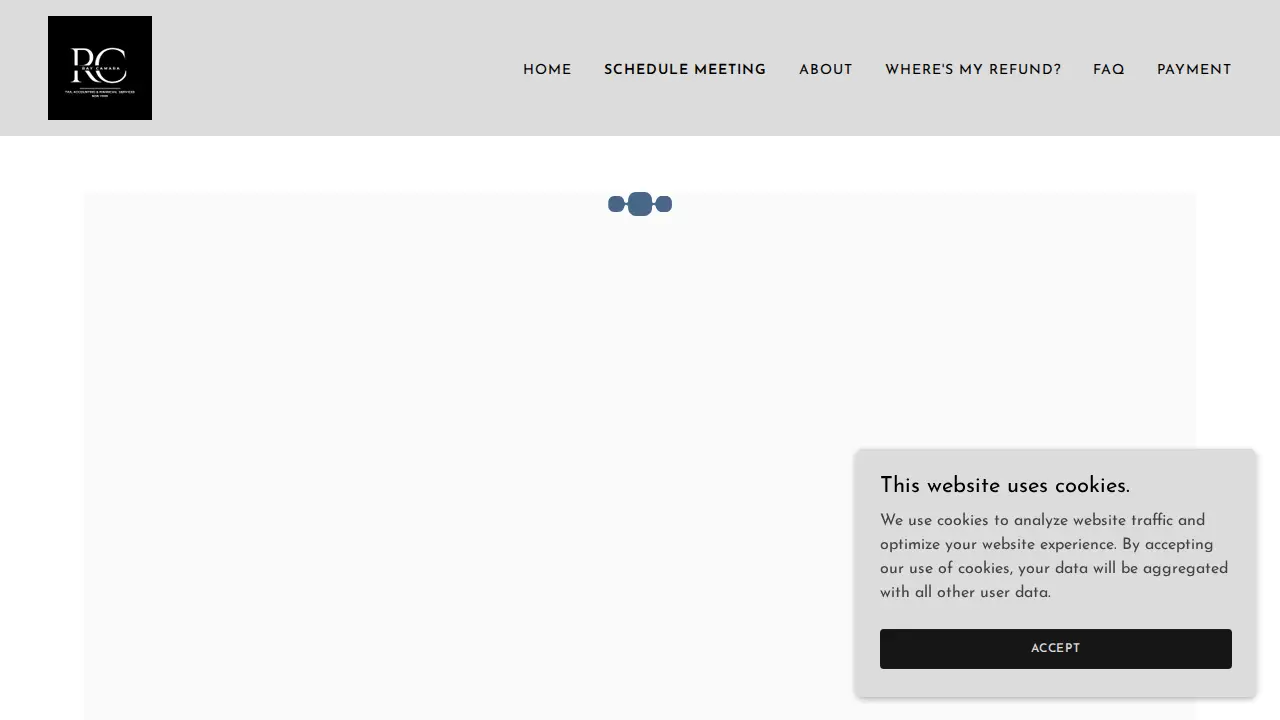Screen dimensions: 1280x720
Task: View the FAQ page
Action: [x=1109, y=70]
